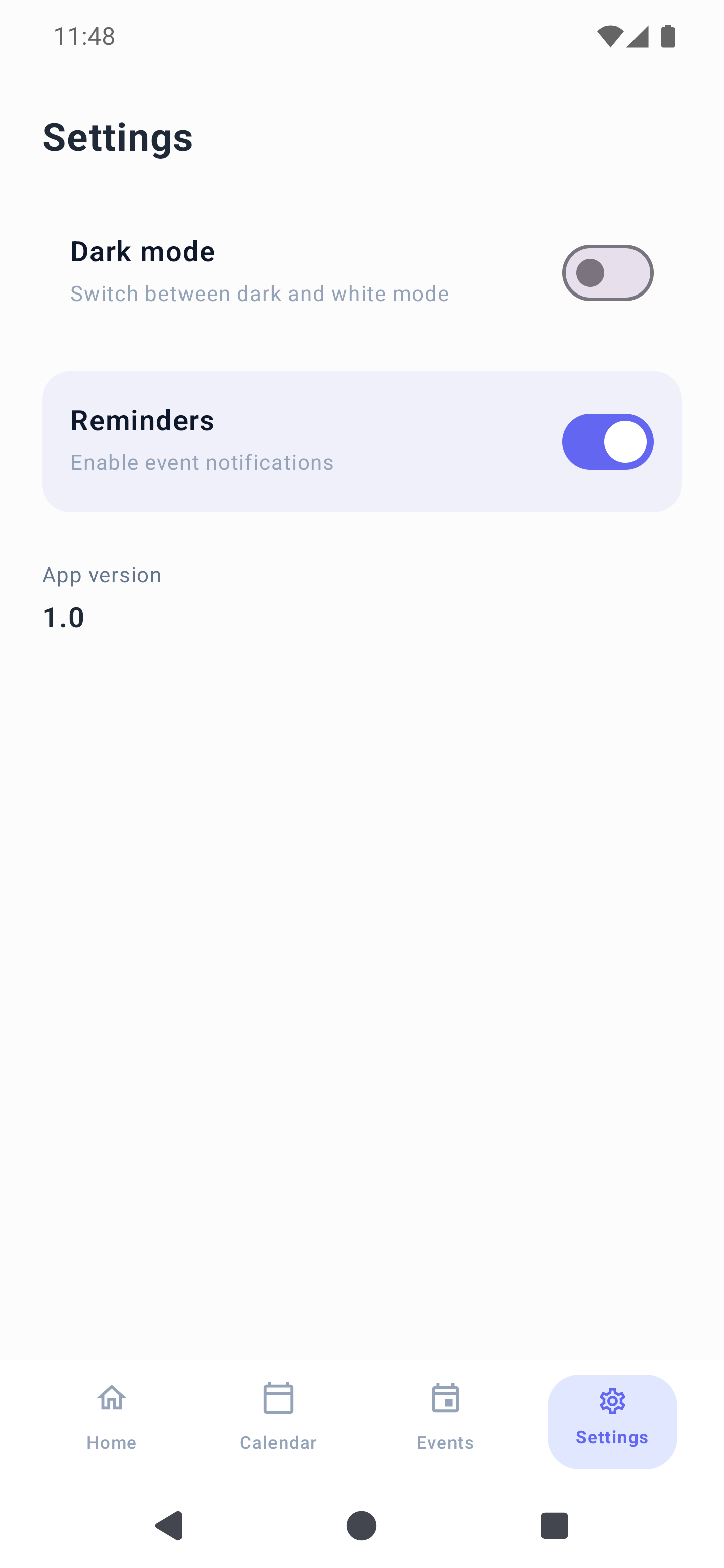Image resolution: width=724 pixels, height=1568 pixels.
Task: Tap the Dark mode title text
Action: pyautogui.click(x=142, y=252)
